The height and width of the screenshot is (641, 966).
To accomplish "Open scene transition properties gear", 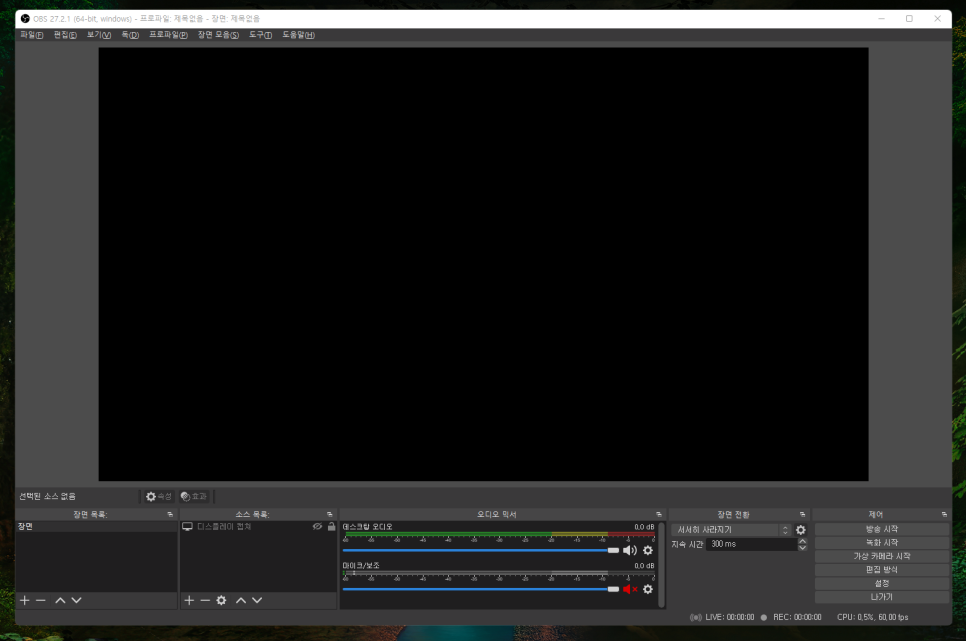I will click(800, 530).
